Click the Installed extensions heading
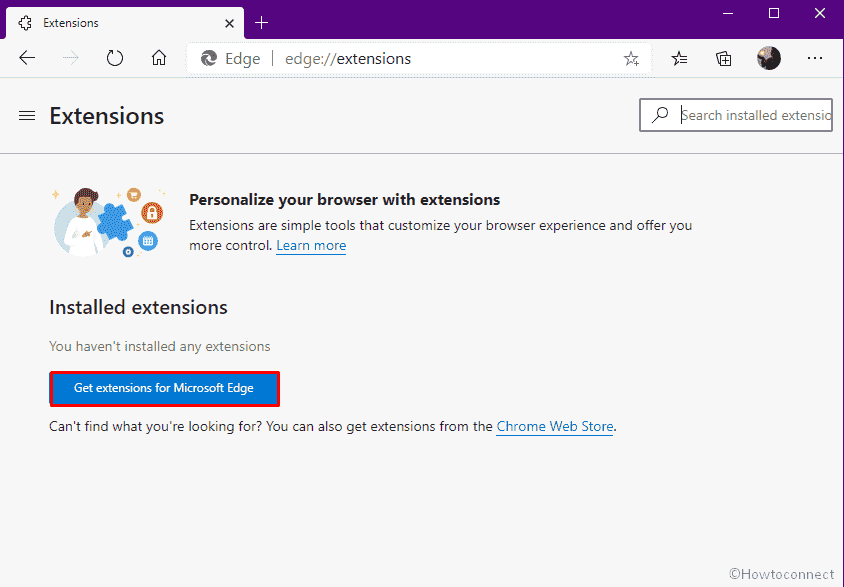 138,307
